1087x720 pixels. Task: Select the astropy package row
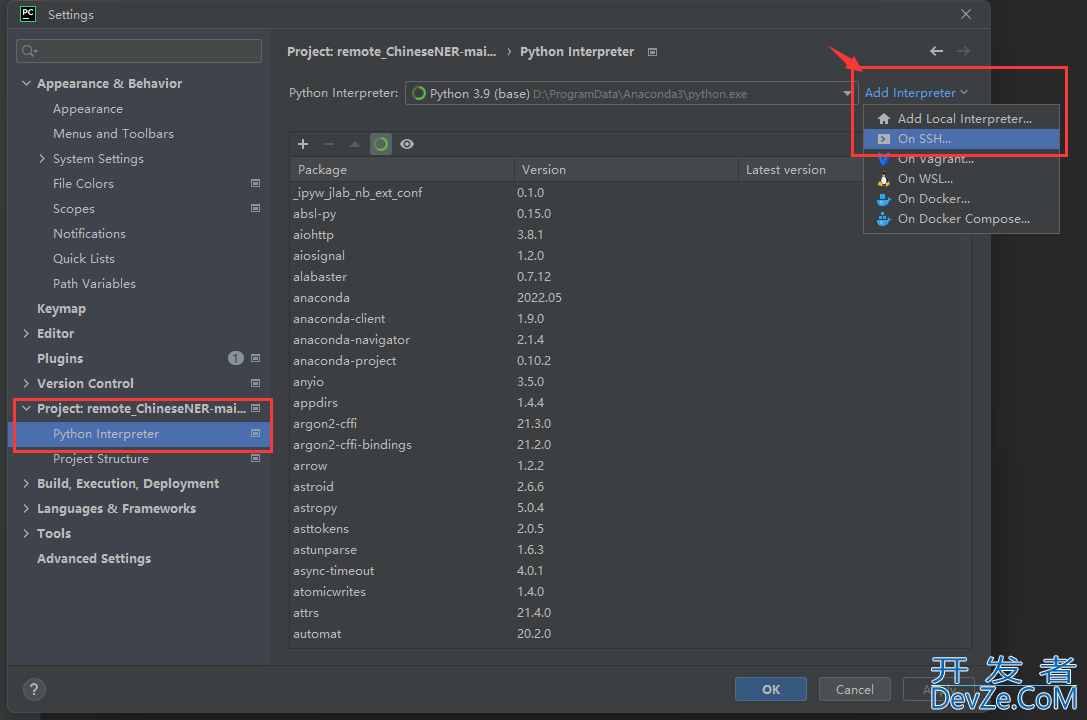(630, 507)
